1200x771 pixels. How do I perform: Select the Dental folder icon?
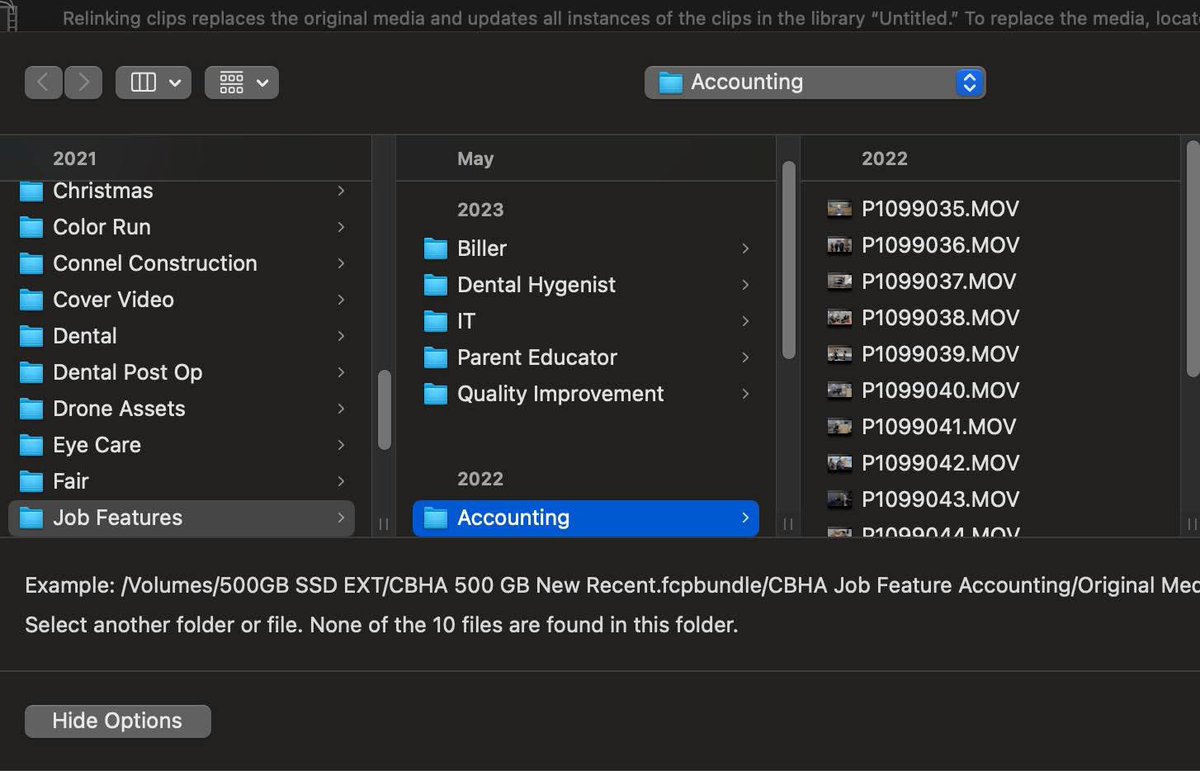click(x=33, y=337)
